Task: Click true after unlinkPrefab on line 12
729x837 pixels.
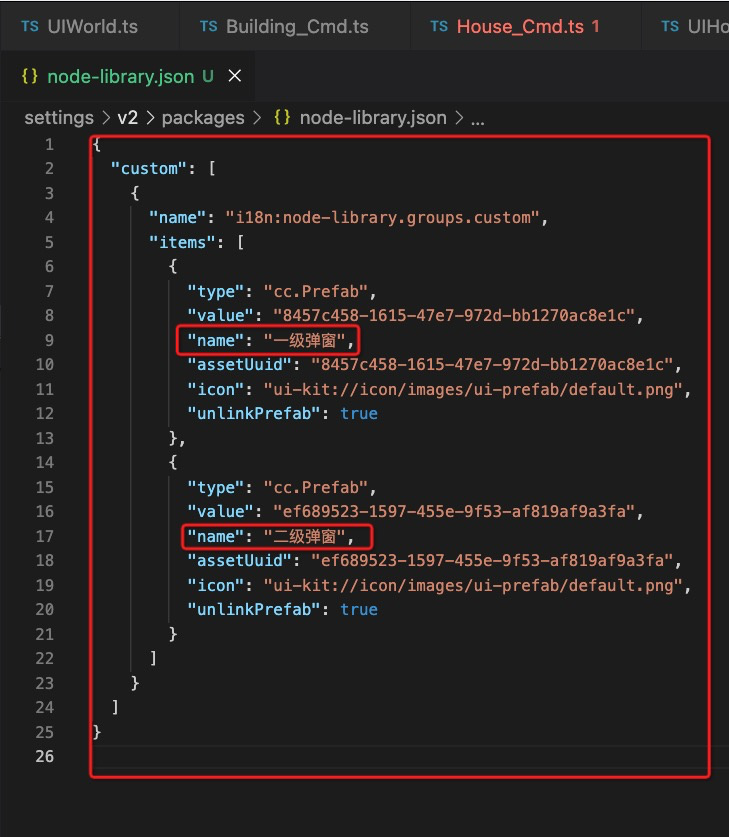Action: point(359,414)
